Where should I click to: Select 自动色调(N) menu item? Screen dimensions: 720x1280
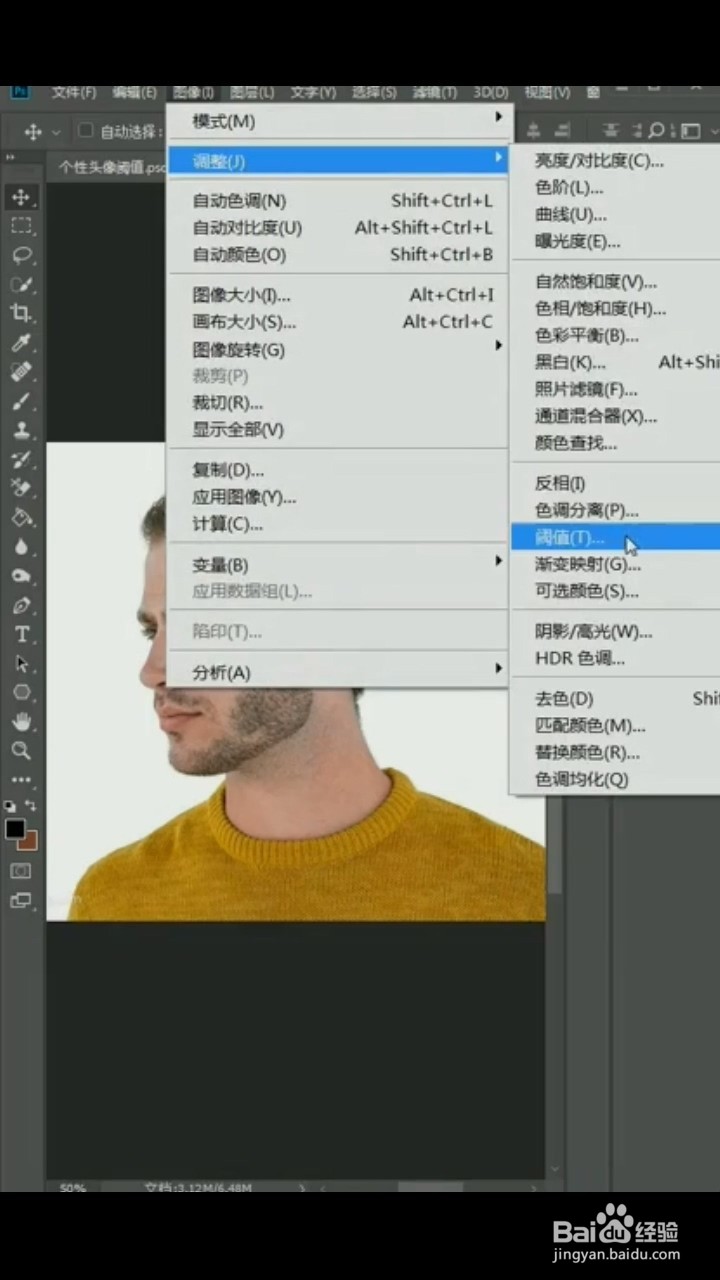coord(340,200)
